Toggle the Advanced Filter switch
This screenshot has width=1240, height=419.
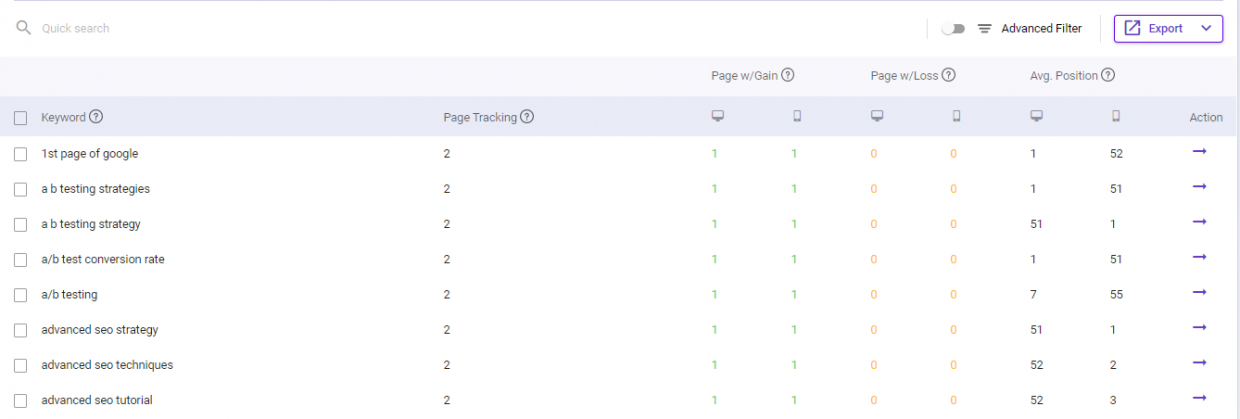[953, 29]
